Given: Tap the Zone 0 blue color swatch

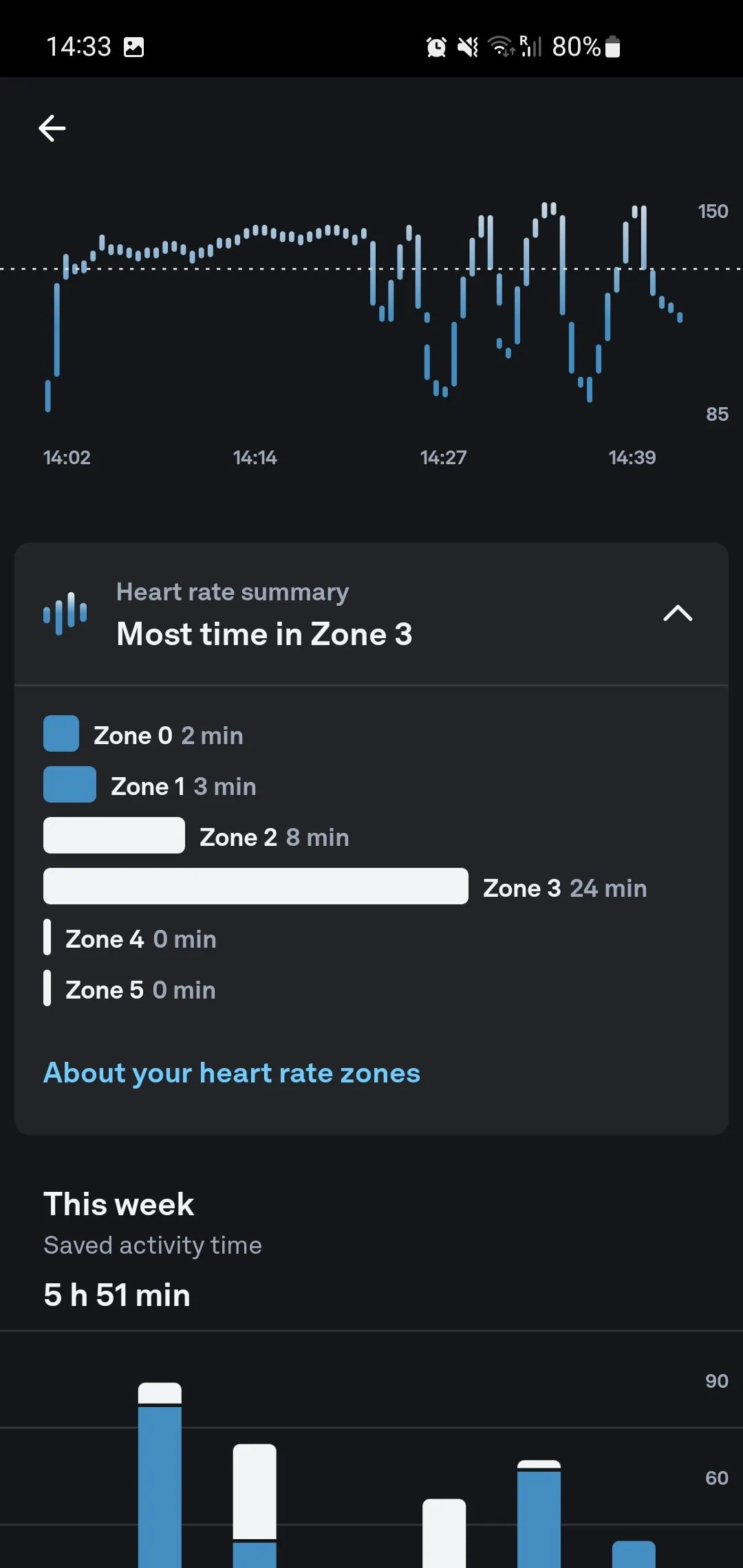Looking at the screenshot, I should tap(61, 734).
